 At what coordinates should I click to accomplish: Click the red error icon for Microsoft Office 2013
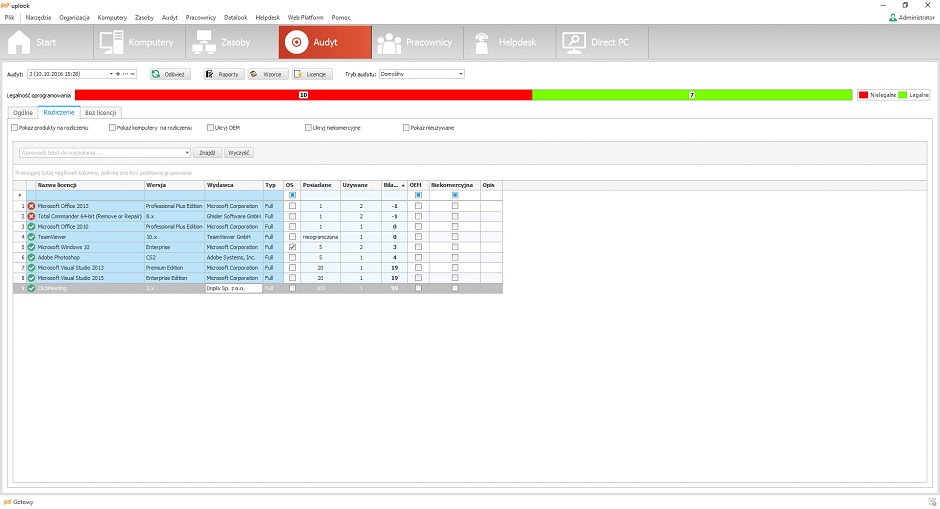[x=31, y=206]
